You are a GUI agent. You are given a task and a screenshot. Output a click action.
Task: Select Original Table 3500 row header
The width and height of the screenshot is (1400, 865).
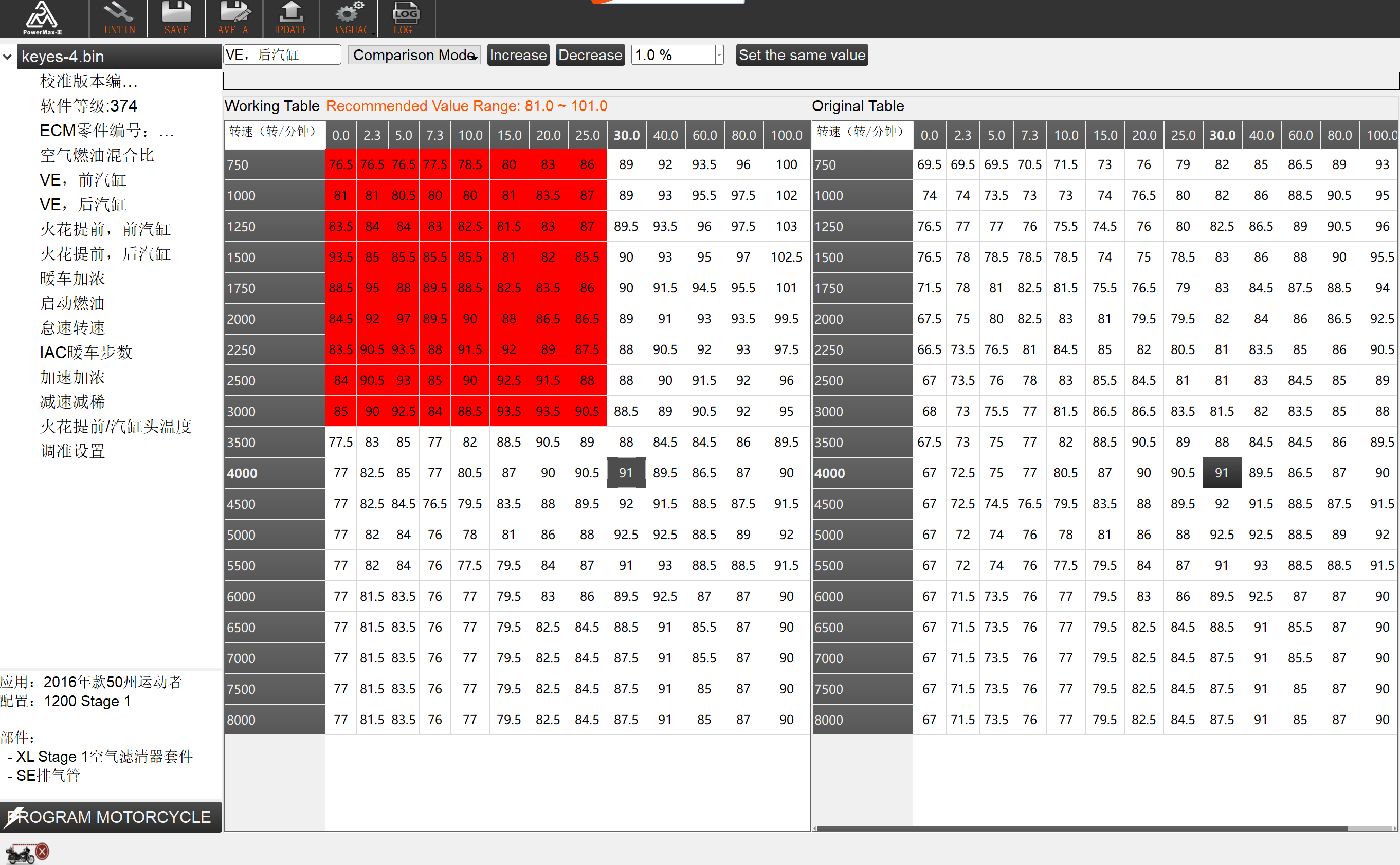tap(862, 442)
